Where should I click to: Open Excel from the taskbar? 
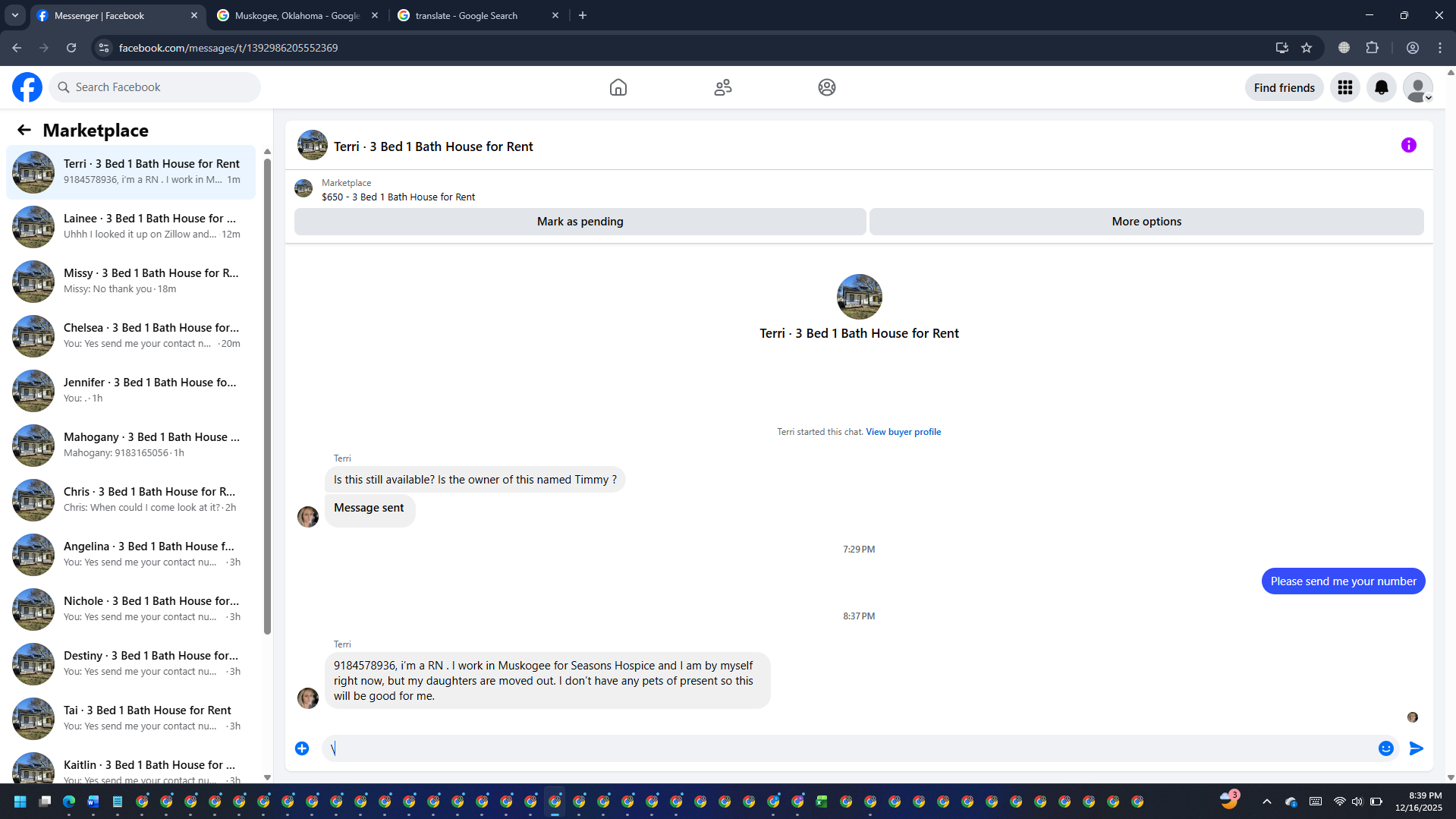coord(822,802)
